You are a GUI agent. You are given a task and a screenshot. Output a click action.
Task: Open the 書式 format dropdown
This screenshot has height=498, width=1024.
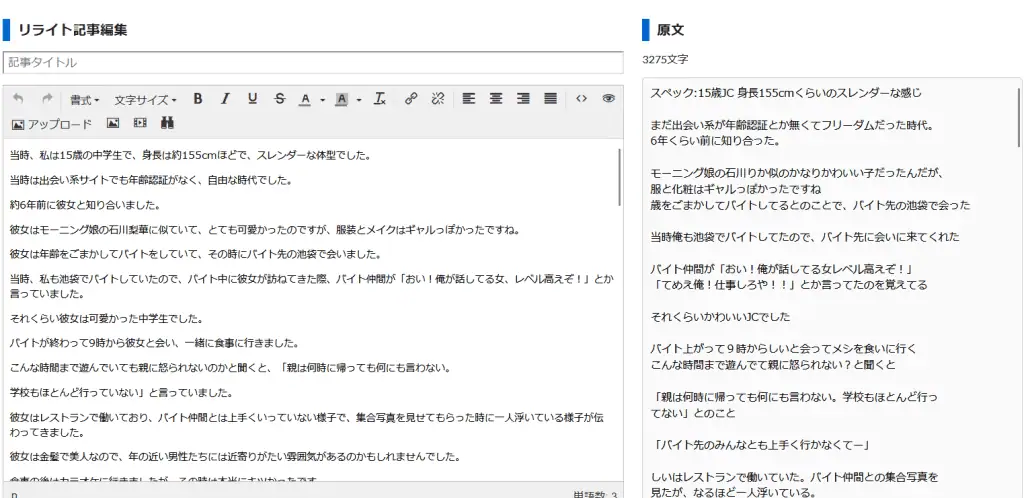coord(85,100)
